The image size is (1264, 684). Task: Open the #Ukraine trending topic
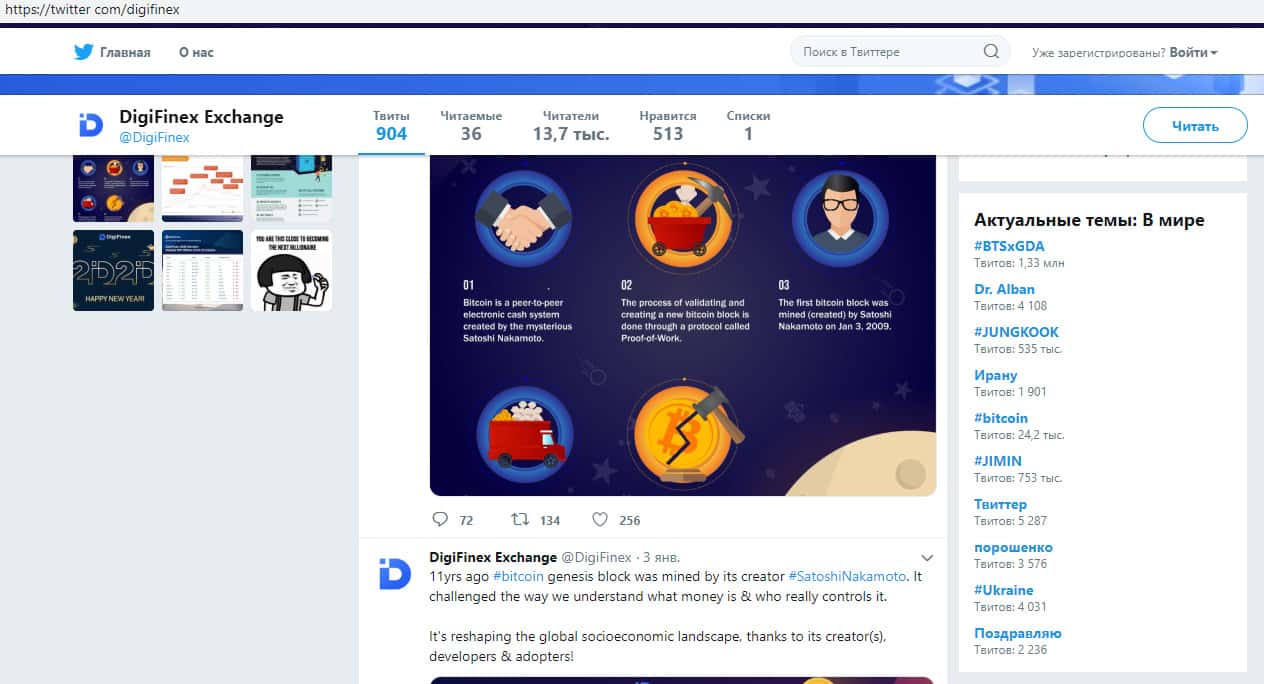(x=1004, y=590)
